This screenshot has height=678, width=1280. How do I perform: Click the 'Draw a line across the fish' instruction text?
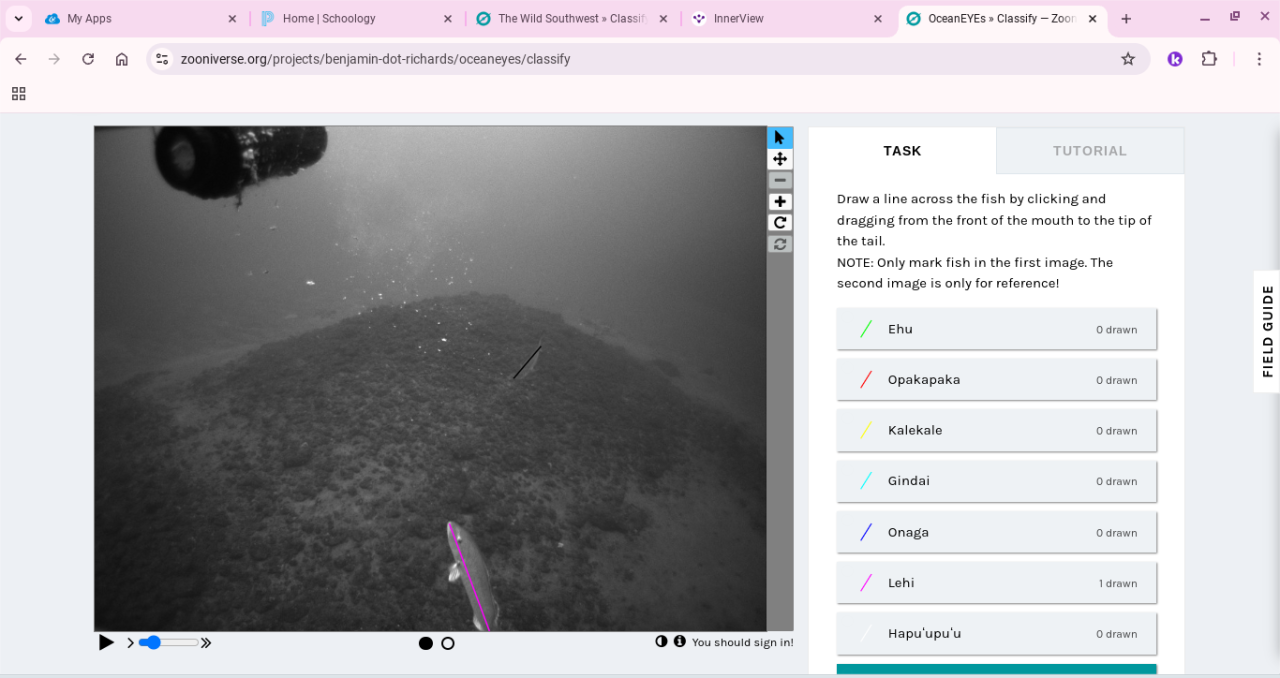pos(995,220)
